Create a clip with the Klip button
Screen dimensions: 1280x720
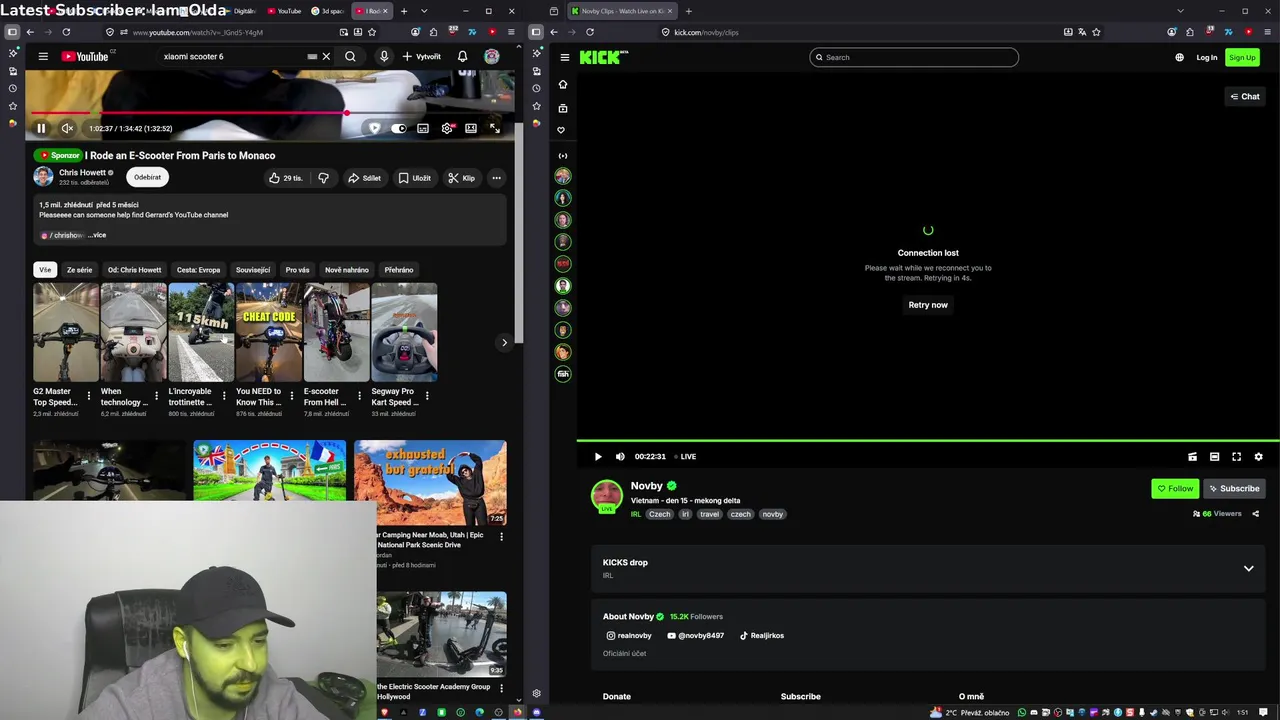tap(461, 178)
